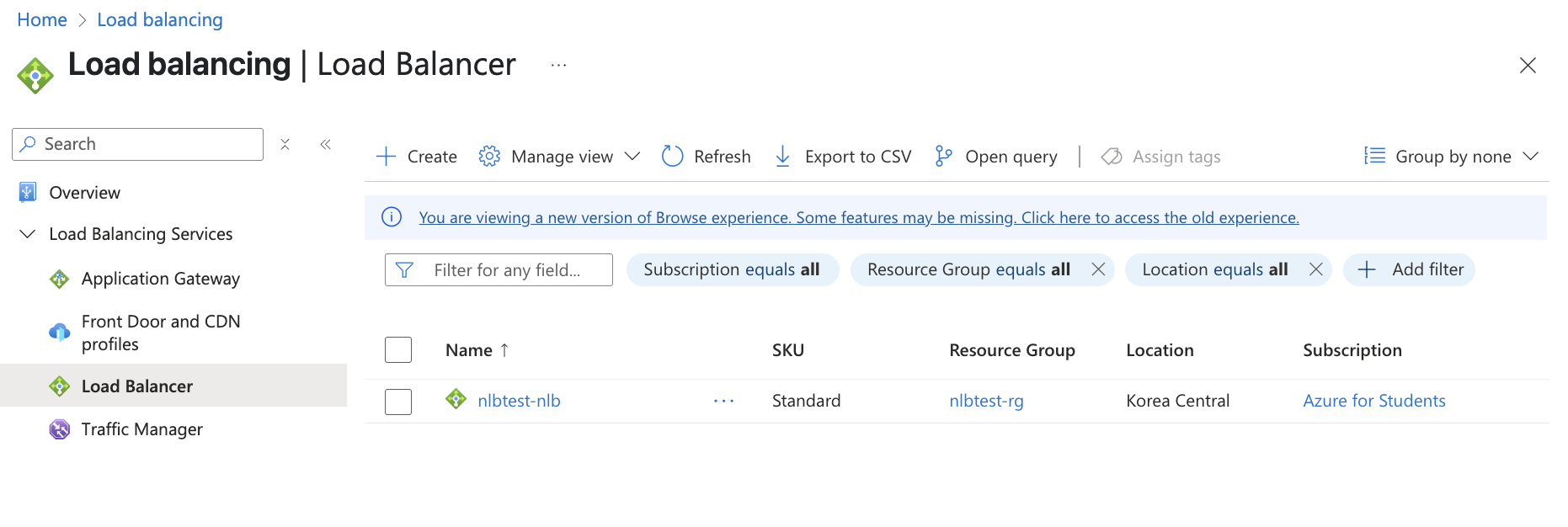Image resolution: width=1568 pixels, height=527 pixels.
Task: Click the plus icon for Create
Action: click(x=386, y=157)
